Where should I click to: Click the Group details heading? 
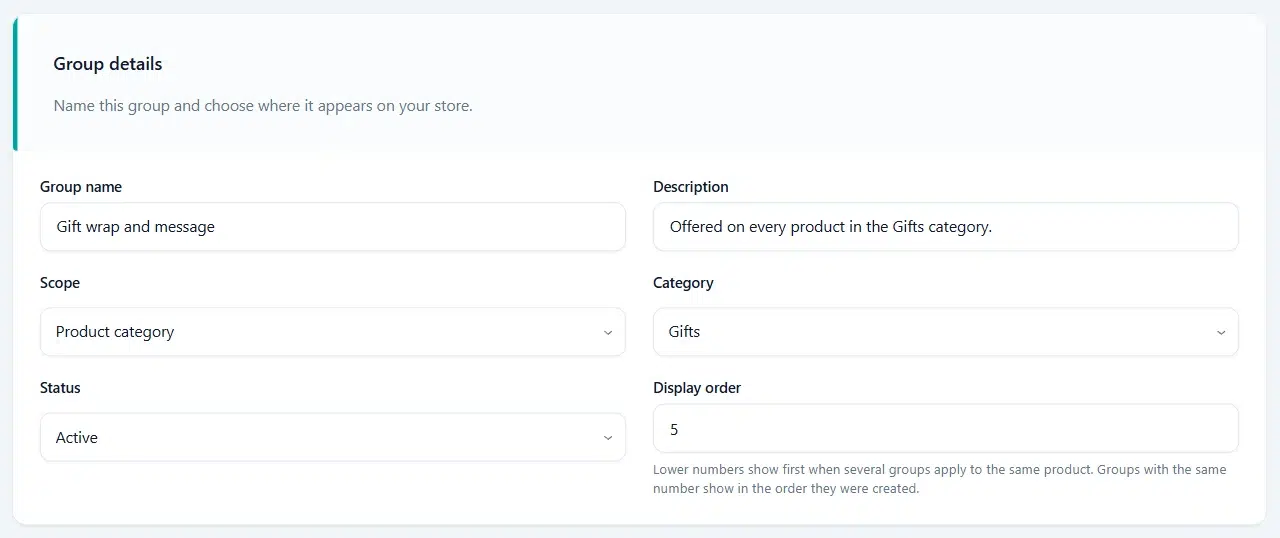coord(108,64)
